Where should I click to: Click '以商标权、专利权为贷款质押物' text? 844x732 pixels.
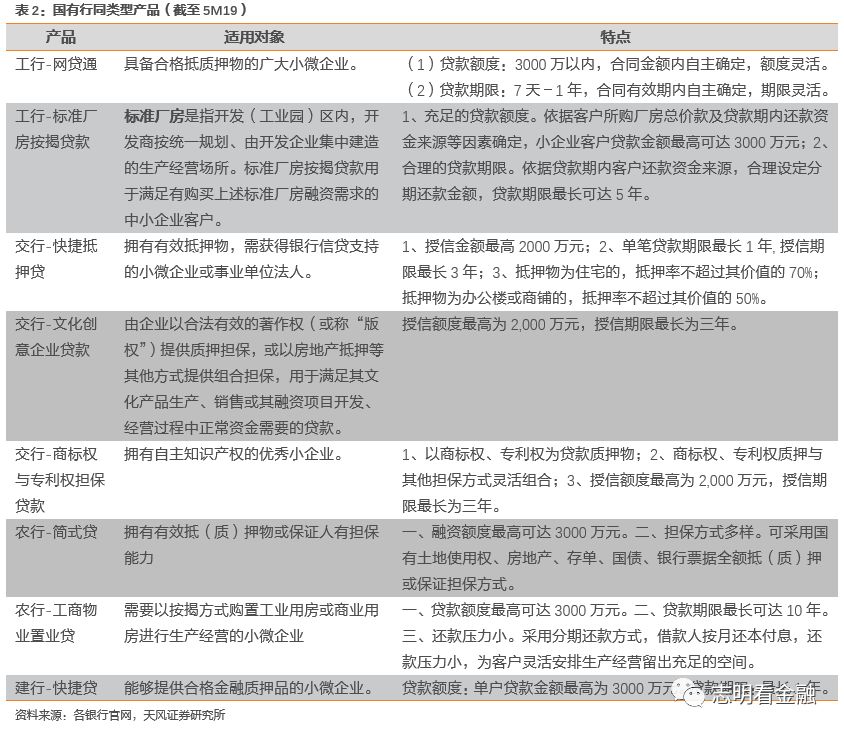coord(529,454)
